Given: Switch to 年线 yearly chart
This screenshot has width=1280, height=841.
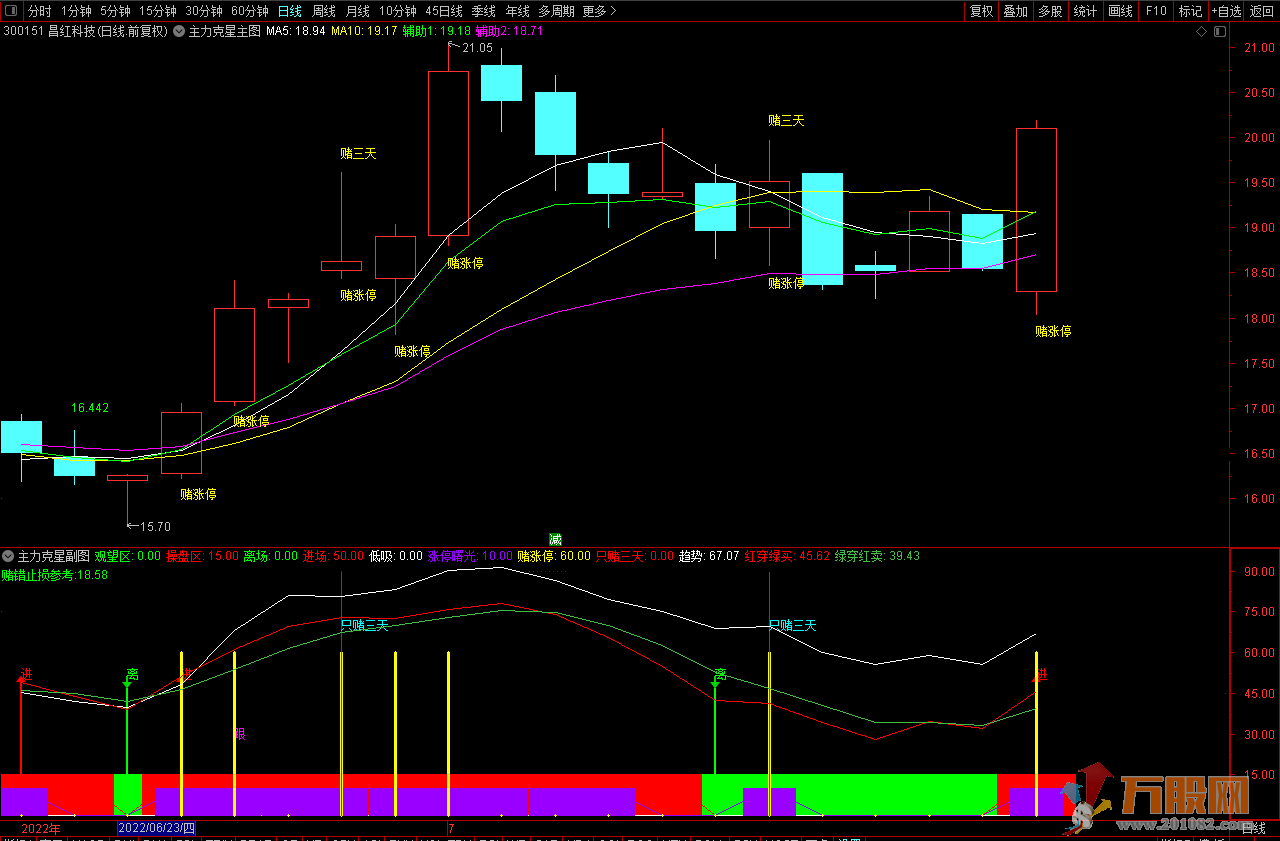Looking at the screenshot, I should (x=517, y=11).
